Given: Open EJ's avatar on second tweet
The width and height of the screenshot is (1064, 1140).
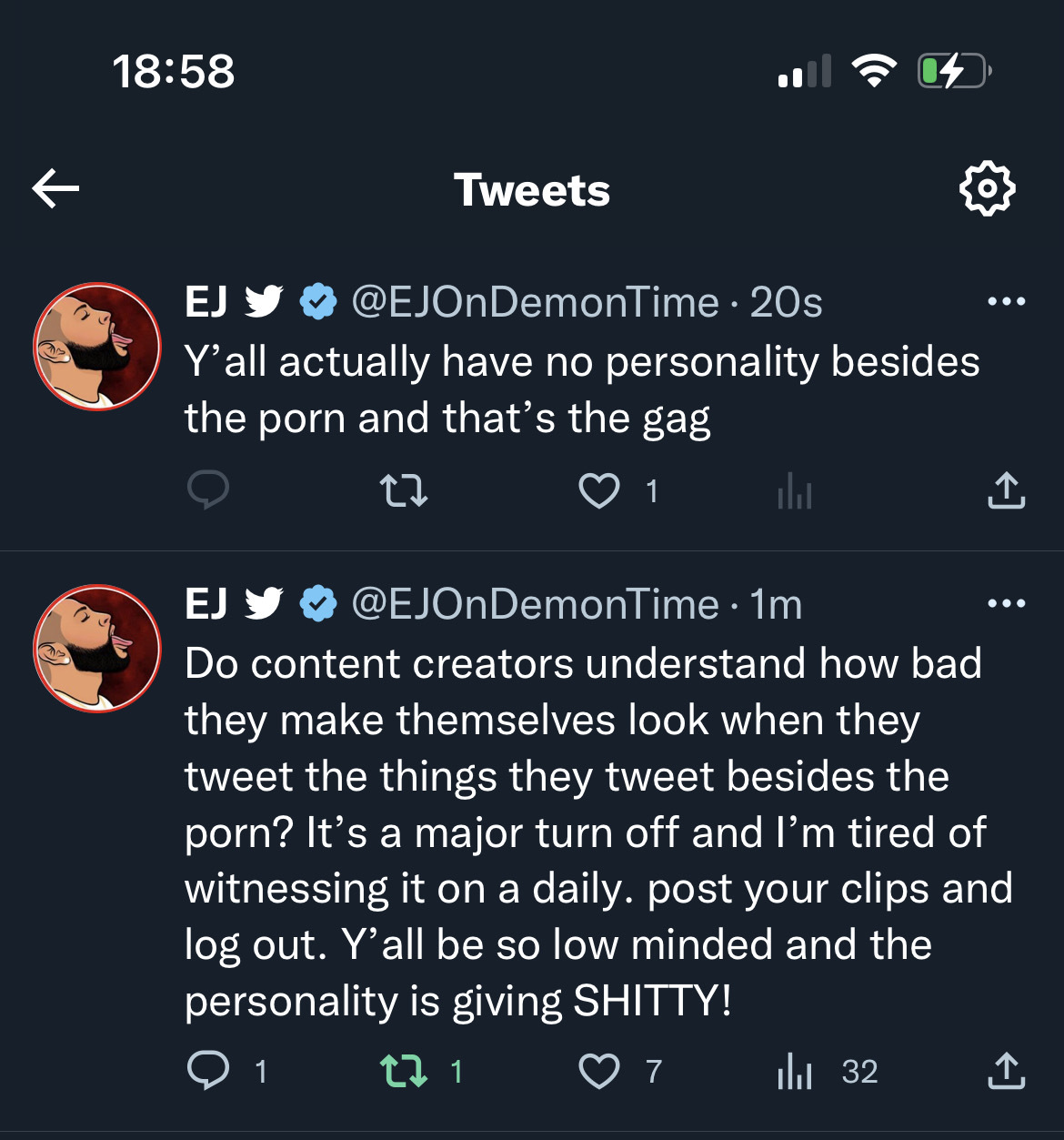Looking at the screenshot, I should point(97,649).
